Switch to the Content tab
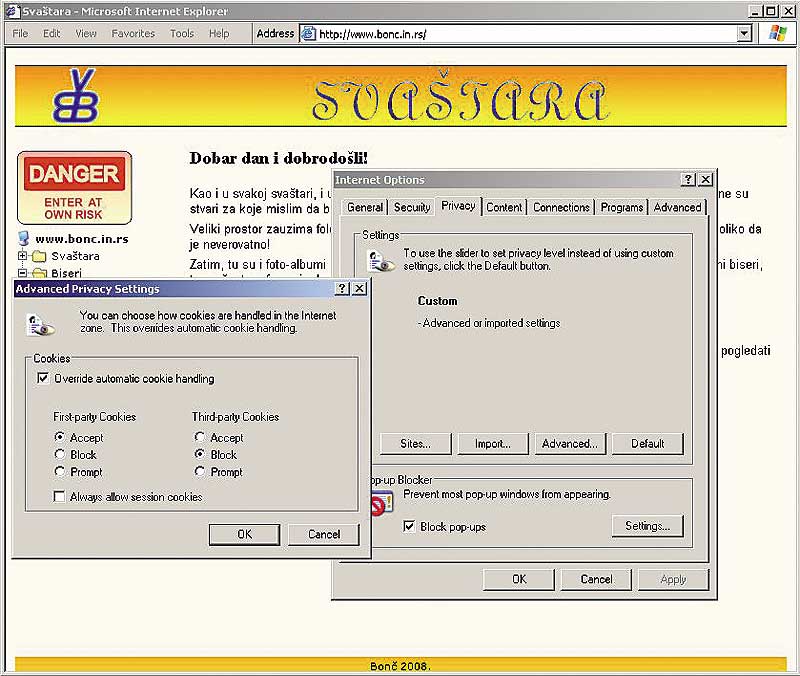 point(504,207)
